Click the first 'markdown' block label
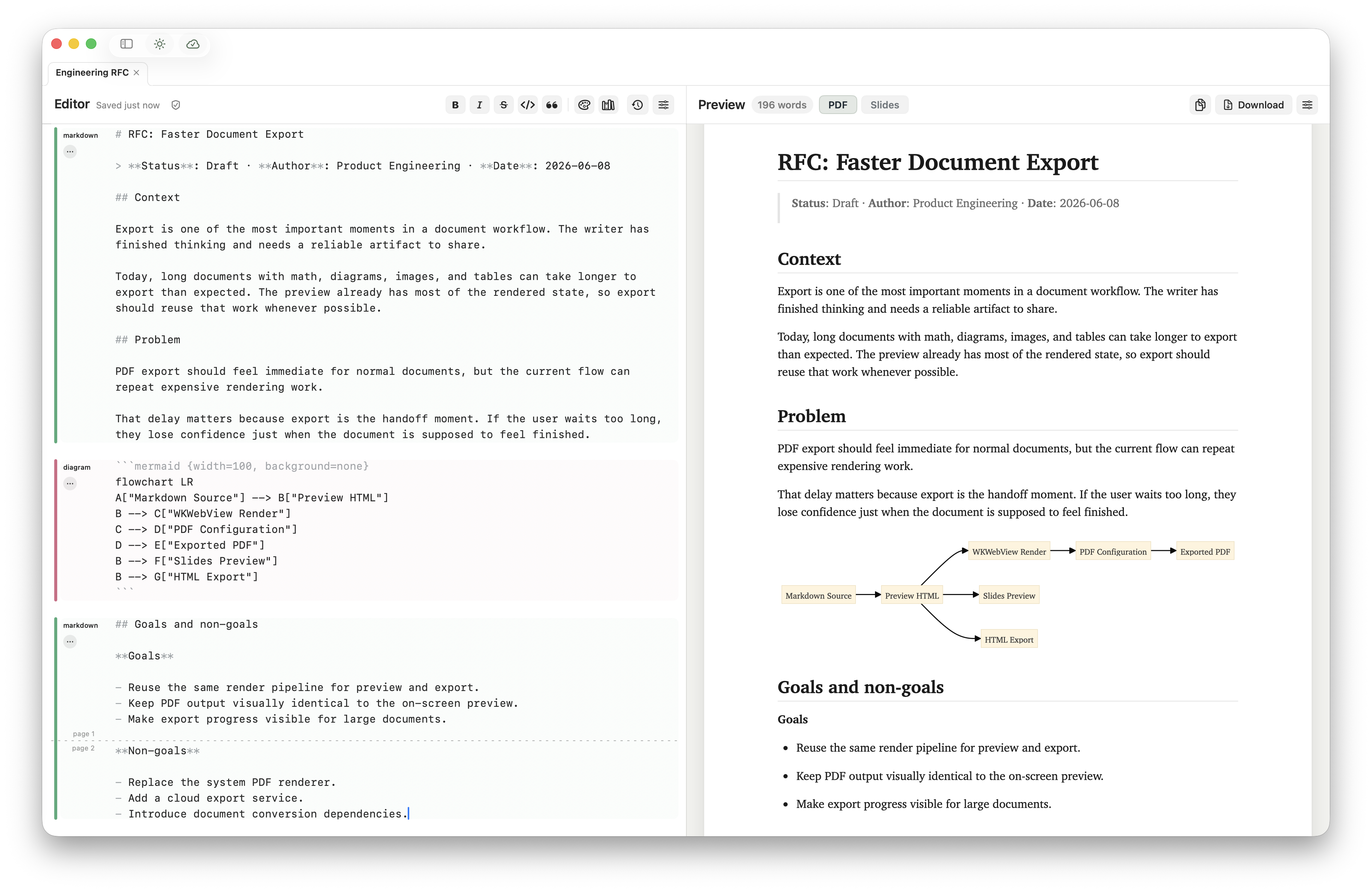 (81, 135)
